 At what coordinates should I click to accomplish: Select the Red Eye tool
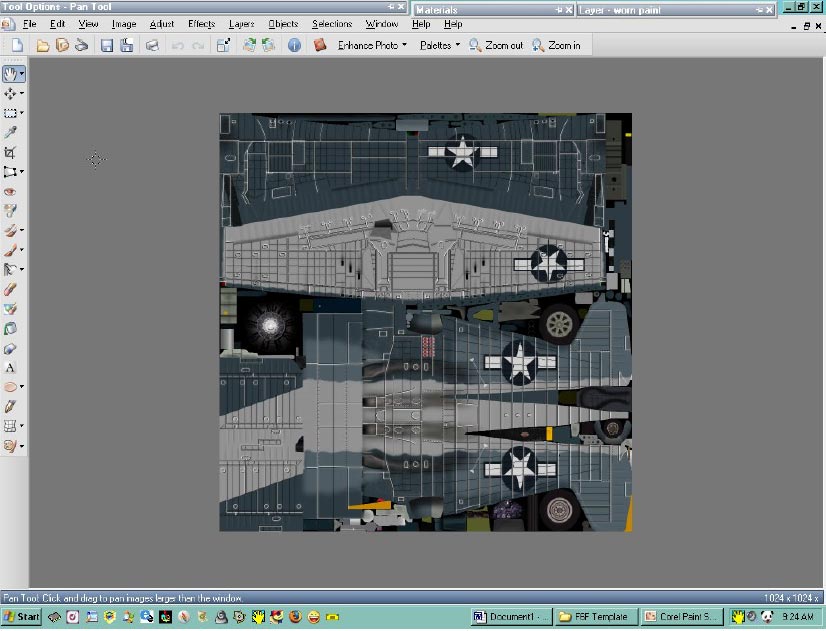[10, 191]
